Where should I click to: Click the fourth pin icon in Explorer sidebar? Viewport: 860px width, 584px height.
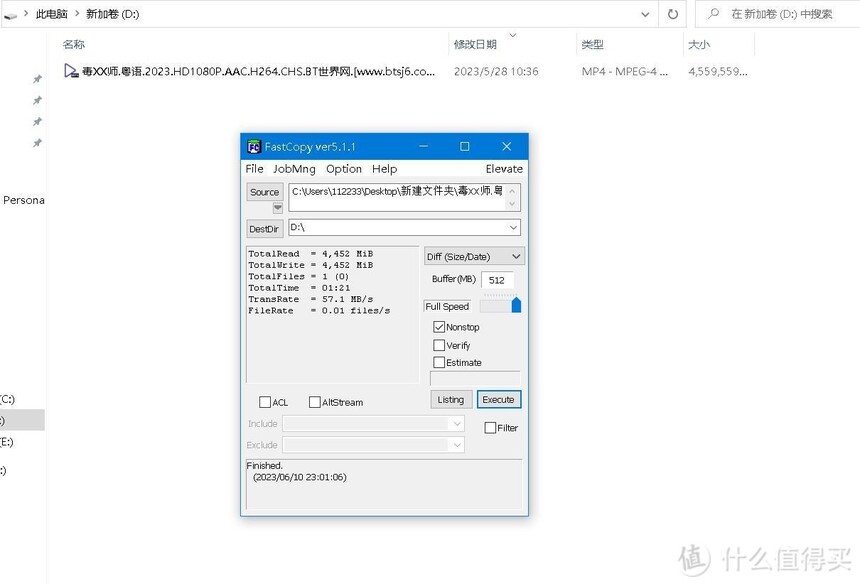37,143
